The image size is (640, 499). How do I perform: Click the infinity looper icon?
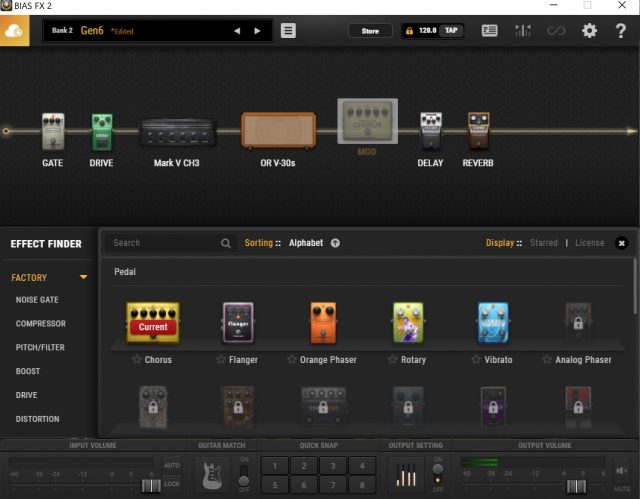pyautogui.click(x=556, y=31)
